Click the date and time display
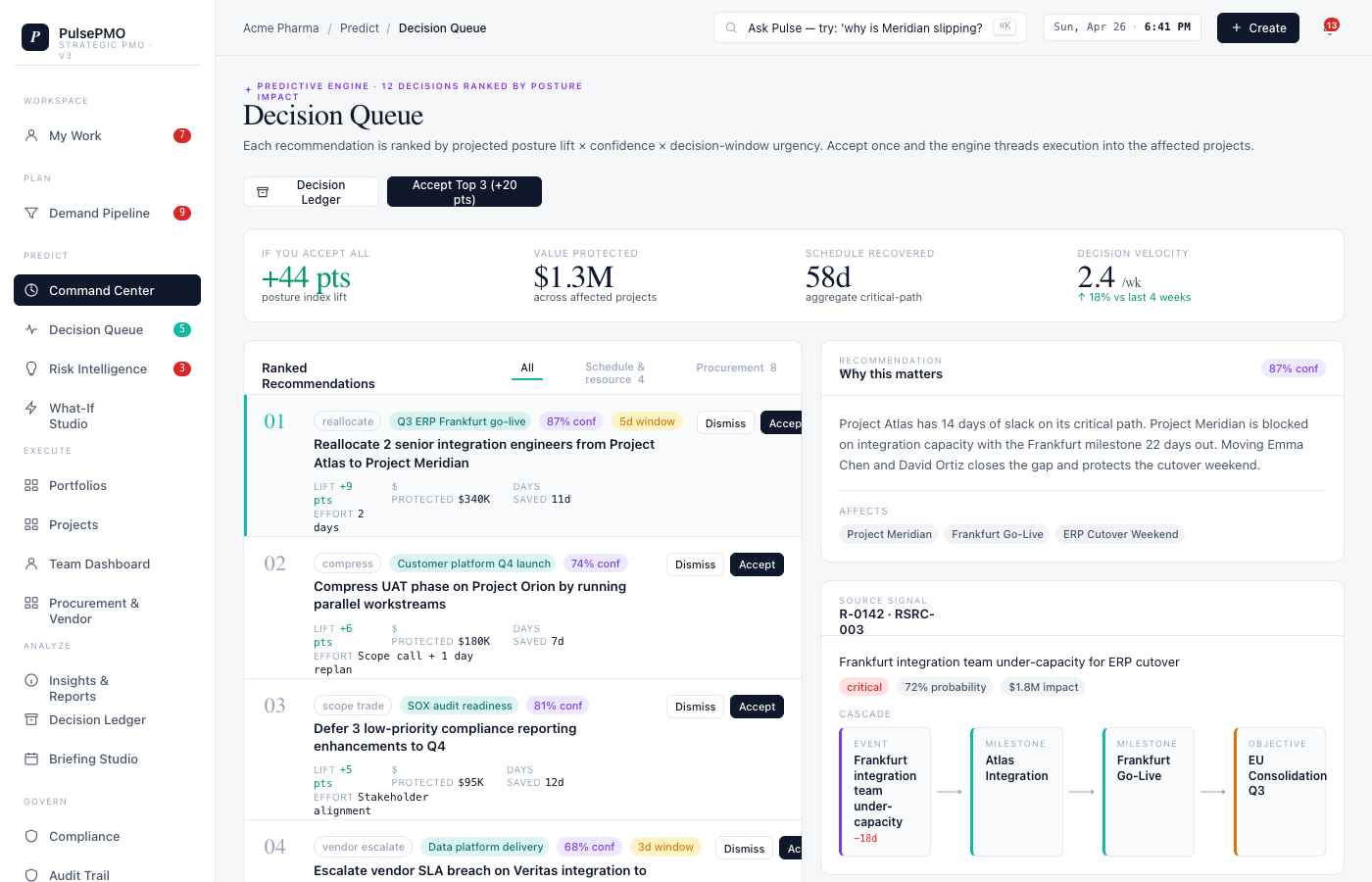Screen dimensions: 1372x882 click(x=1121, y=27)
